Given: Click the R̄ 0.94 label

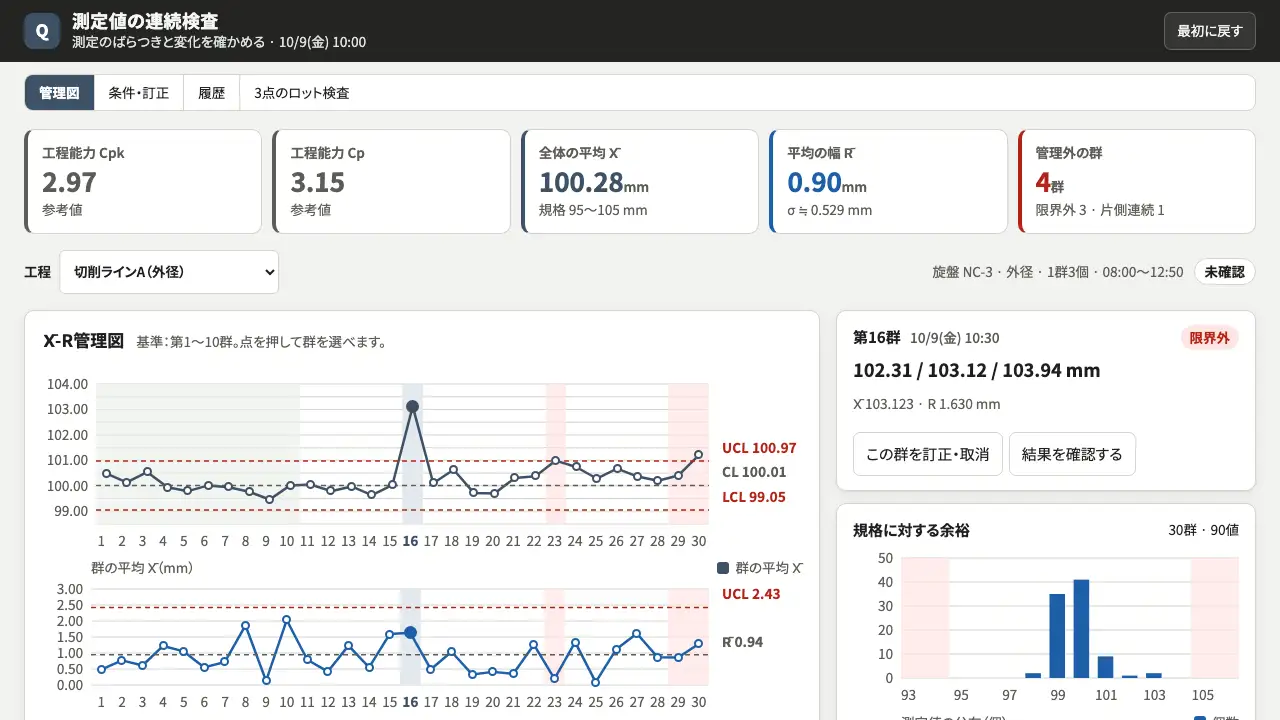Looking at the screenshot, I should [742, 642].
